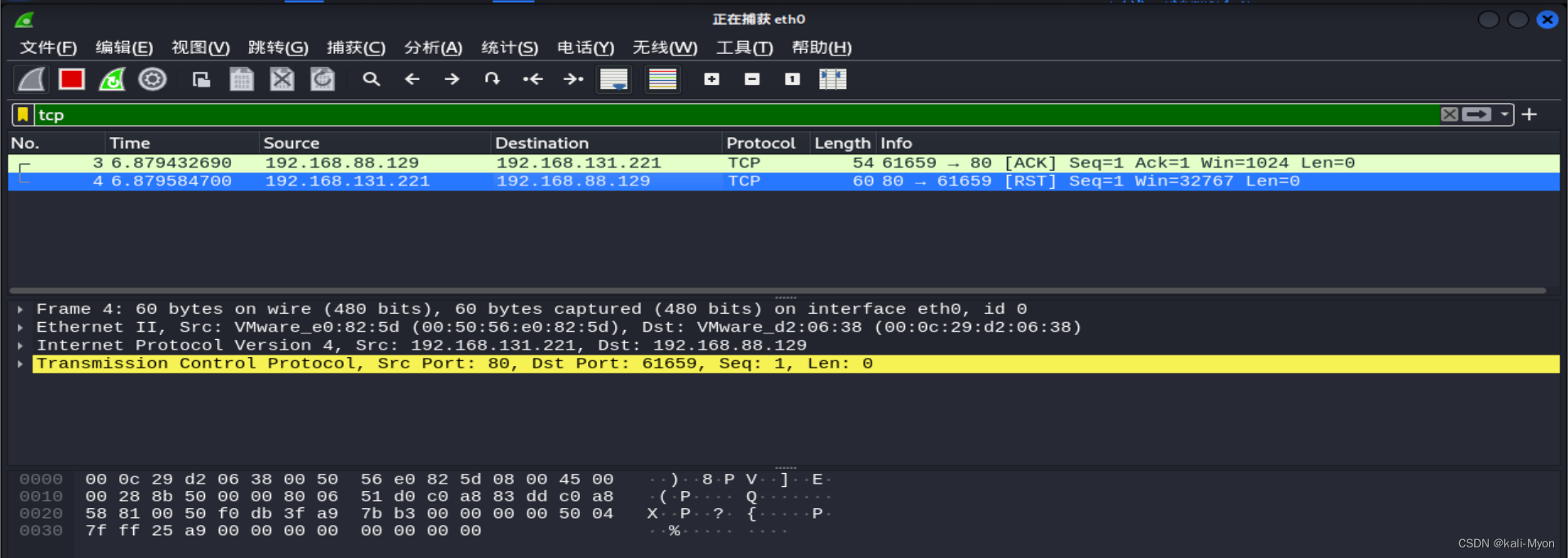Sort by the Protocol column header
This screenshot has height=558, width=1568.
766,143
